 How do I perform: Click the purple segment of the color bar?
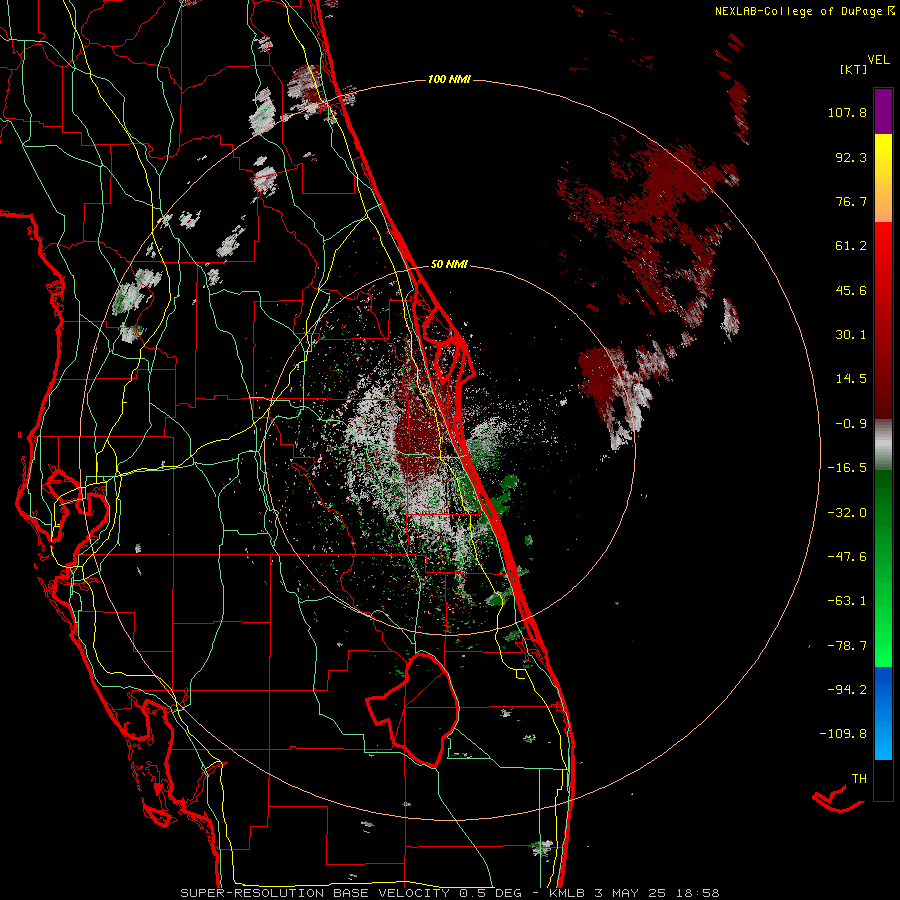point(883,111)
